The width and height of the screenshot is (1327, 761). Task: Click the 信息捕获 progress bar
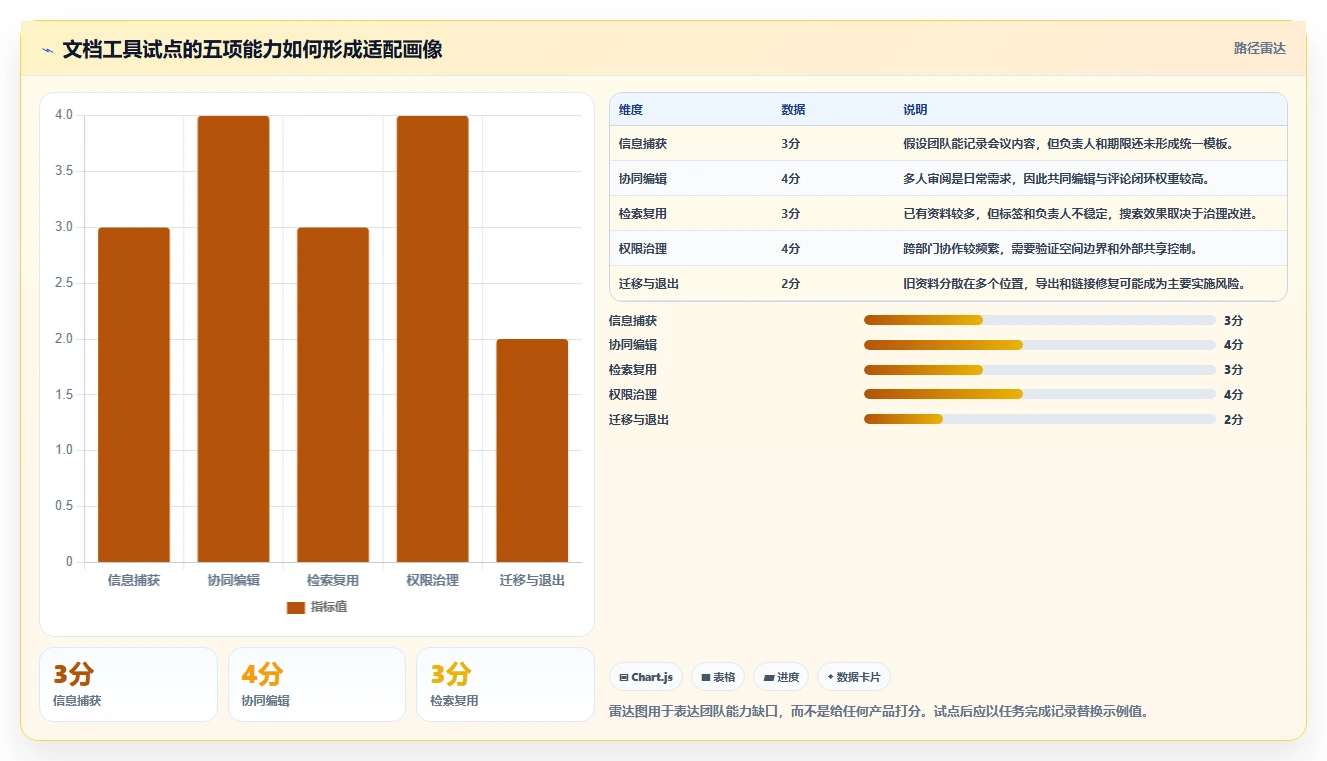tap(1040, 320)
